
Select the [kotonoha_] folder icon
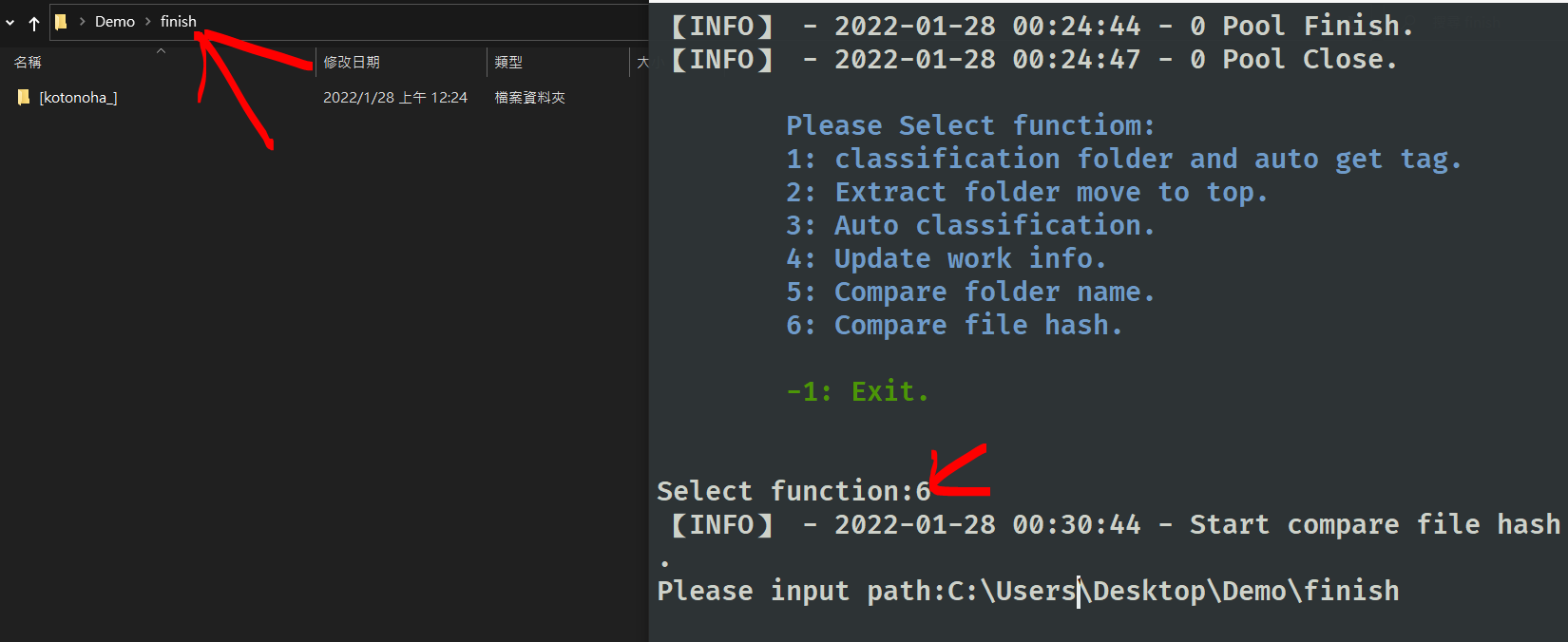(24, 97)
